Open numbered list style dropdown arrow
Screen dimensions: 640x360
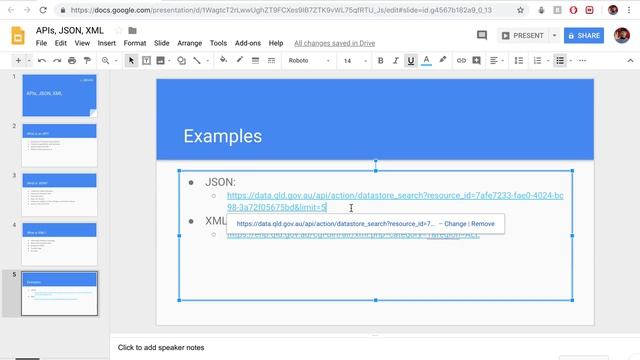click(x=548, y=61)
